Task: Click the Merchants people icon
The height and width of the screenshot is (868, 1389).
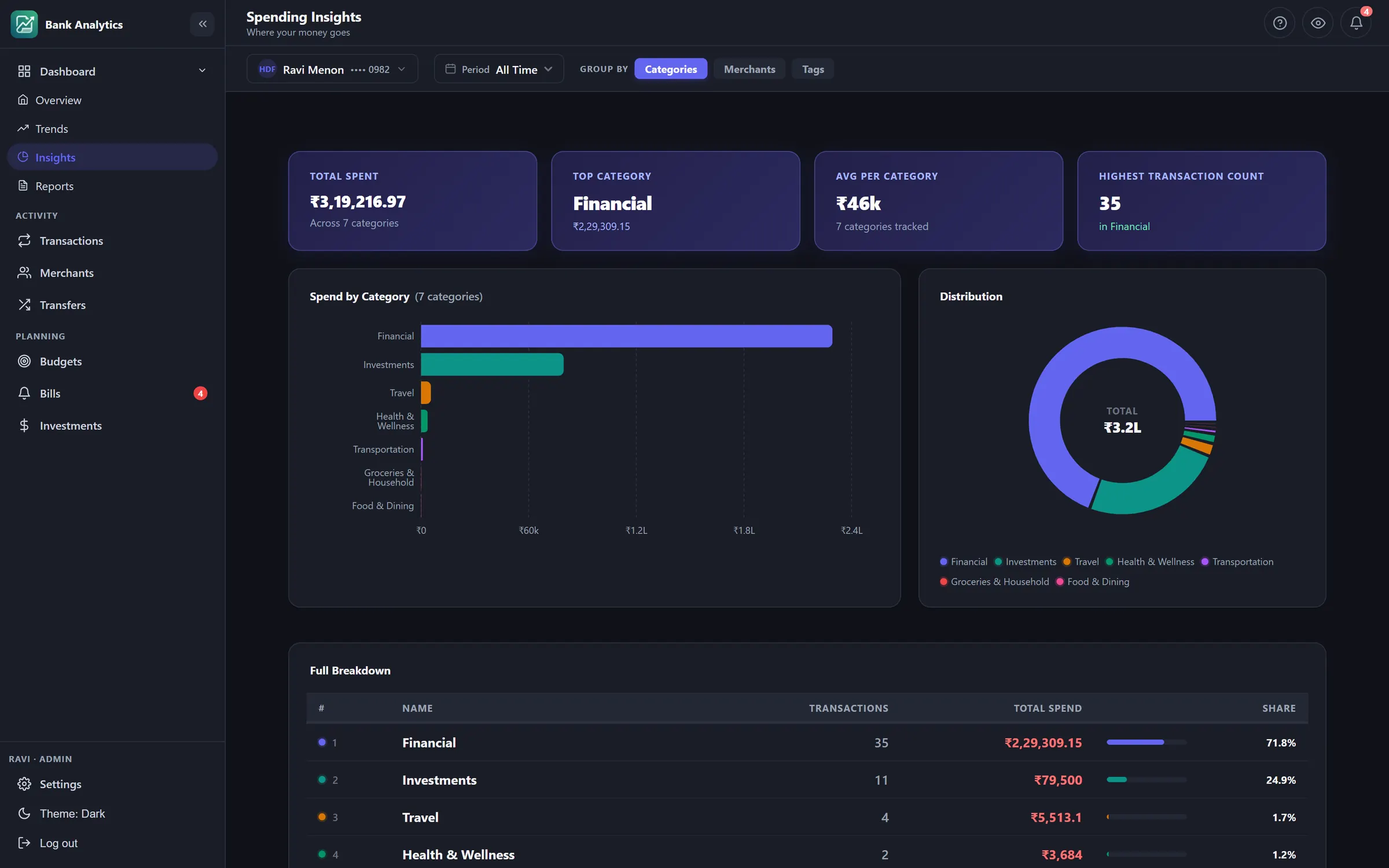Action: tap(24, 273)
